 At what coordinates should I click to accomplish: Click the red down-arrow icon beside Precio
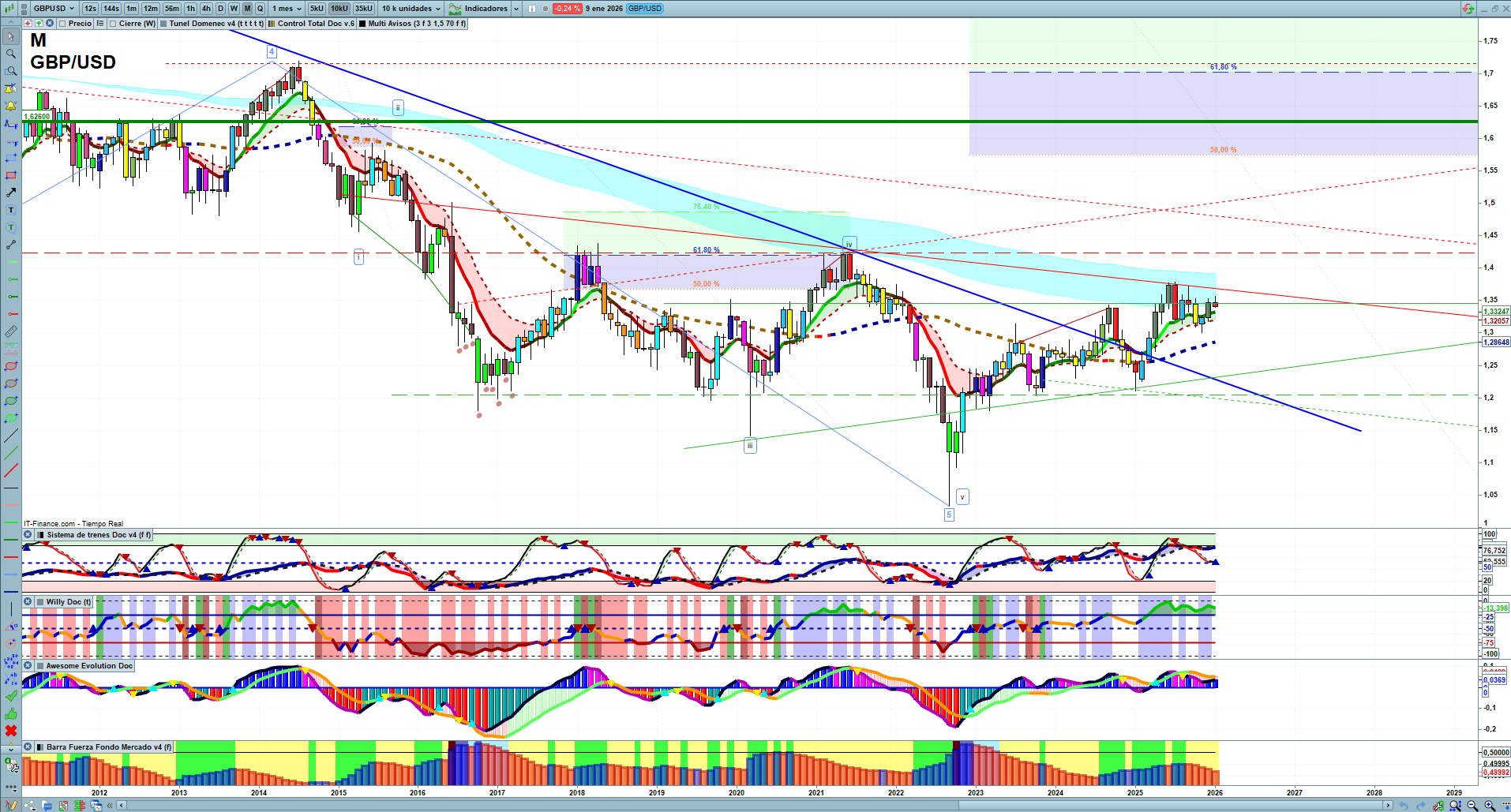click(28, 24)
